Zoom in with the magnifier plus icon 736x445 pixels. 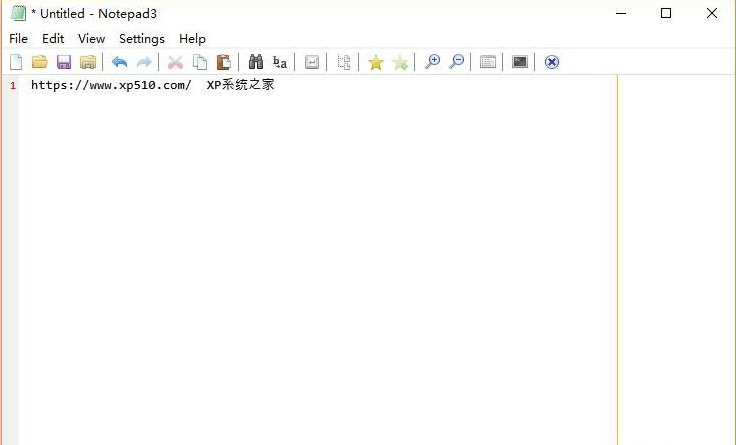432,61
